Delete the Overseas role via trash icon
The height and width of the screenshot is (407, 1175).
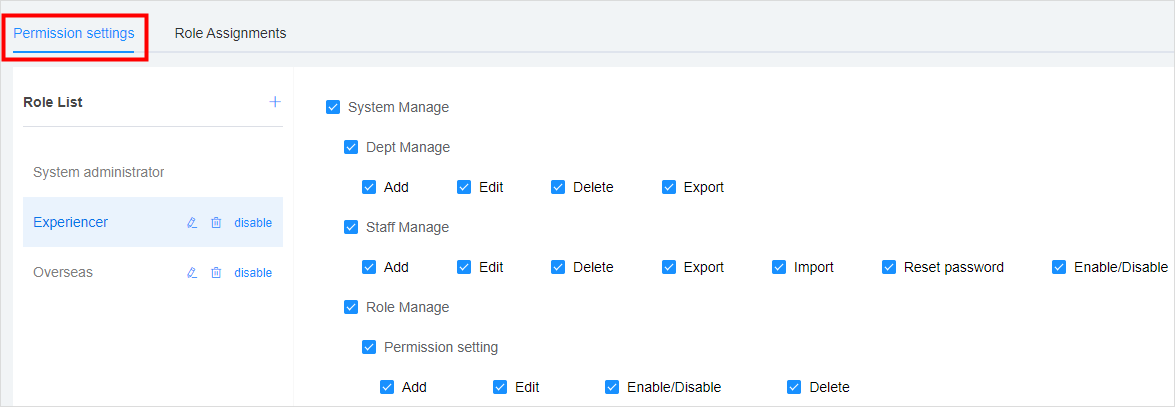(x=216, y=273)
